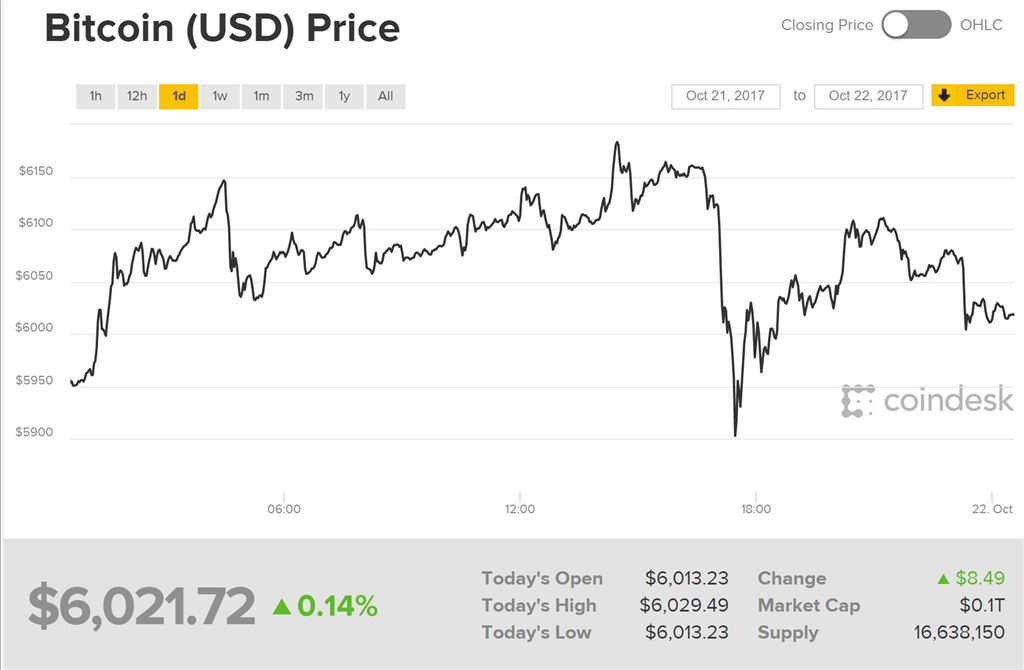1024x670 pixels.
Task: Switch chart to 1w range
Action: [x=220, y=96]
